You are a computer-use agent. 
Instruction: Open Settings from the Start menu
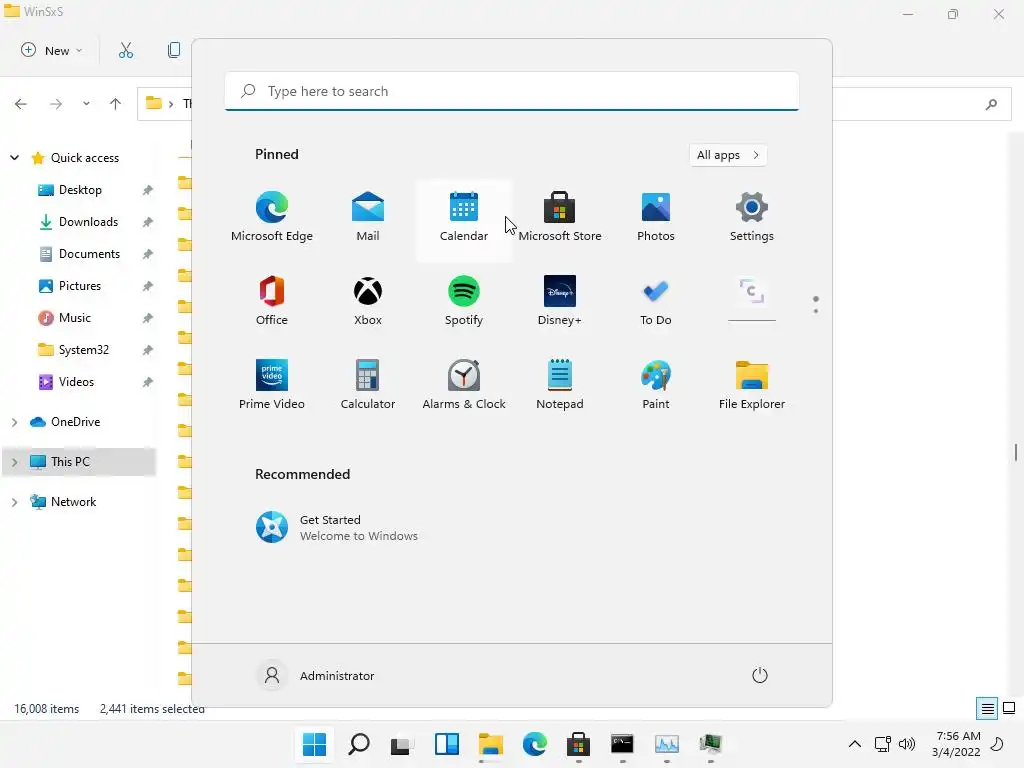752,217
